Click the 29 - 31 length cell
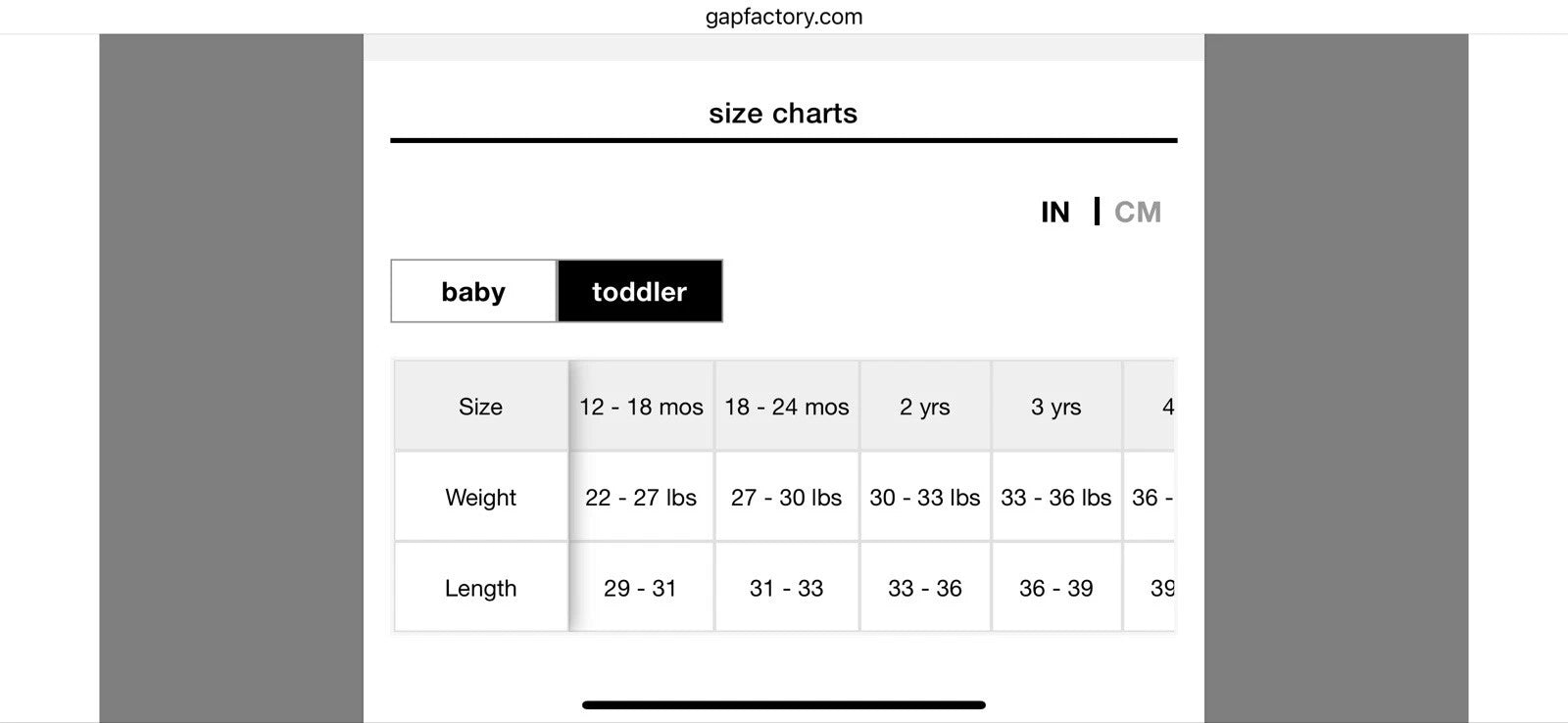1568x723 pixels. pyautogui.click(x=641, y=588)
